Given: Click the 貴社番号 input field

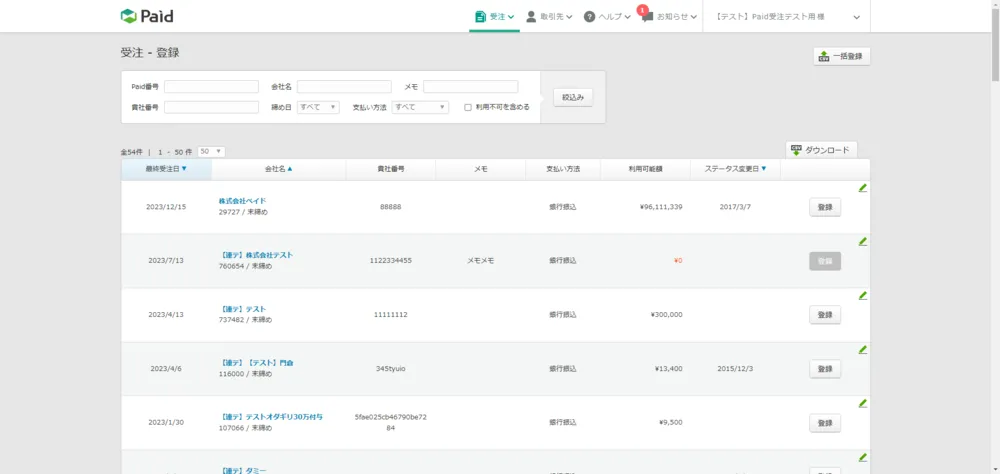Looking at the screenshot, I should tap(211, 107).
